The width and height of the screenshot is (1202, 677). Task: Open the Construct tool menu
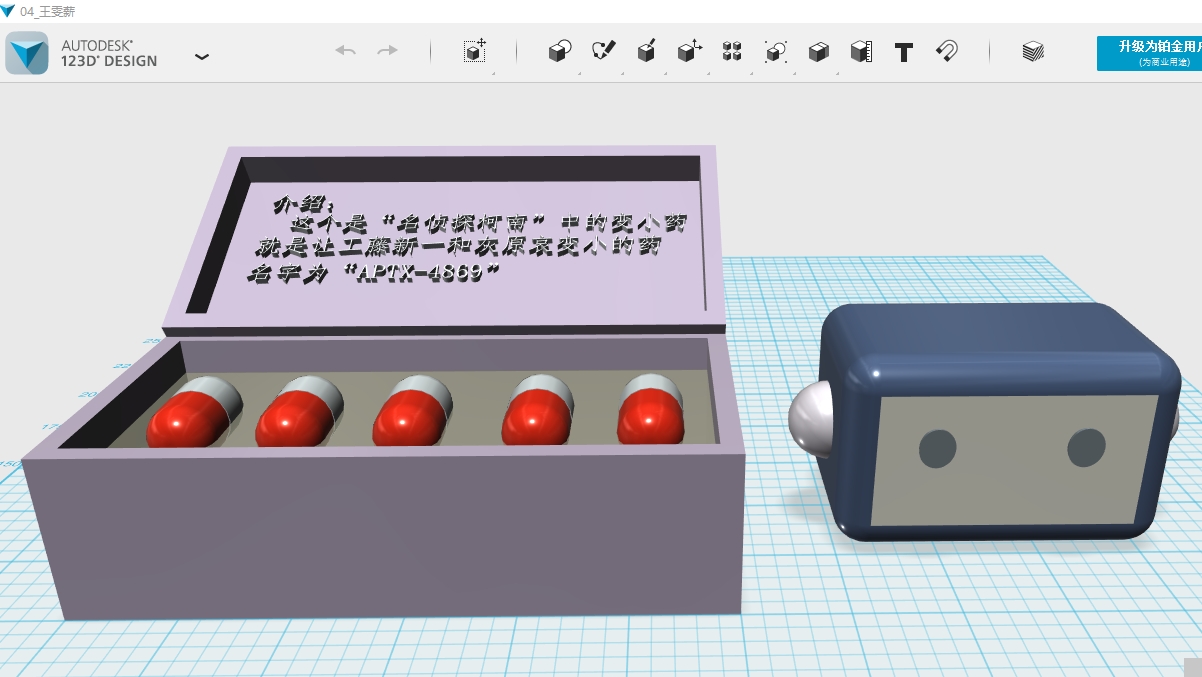coord(646,51)
